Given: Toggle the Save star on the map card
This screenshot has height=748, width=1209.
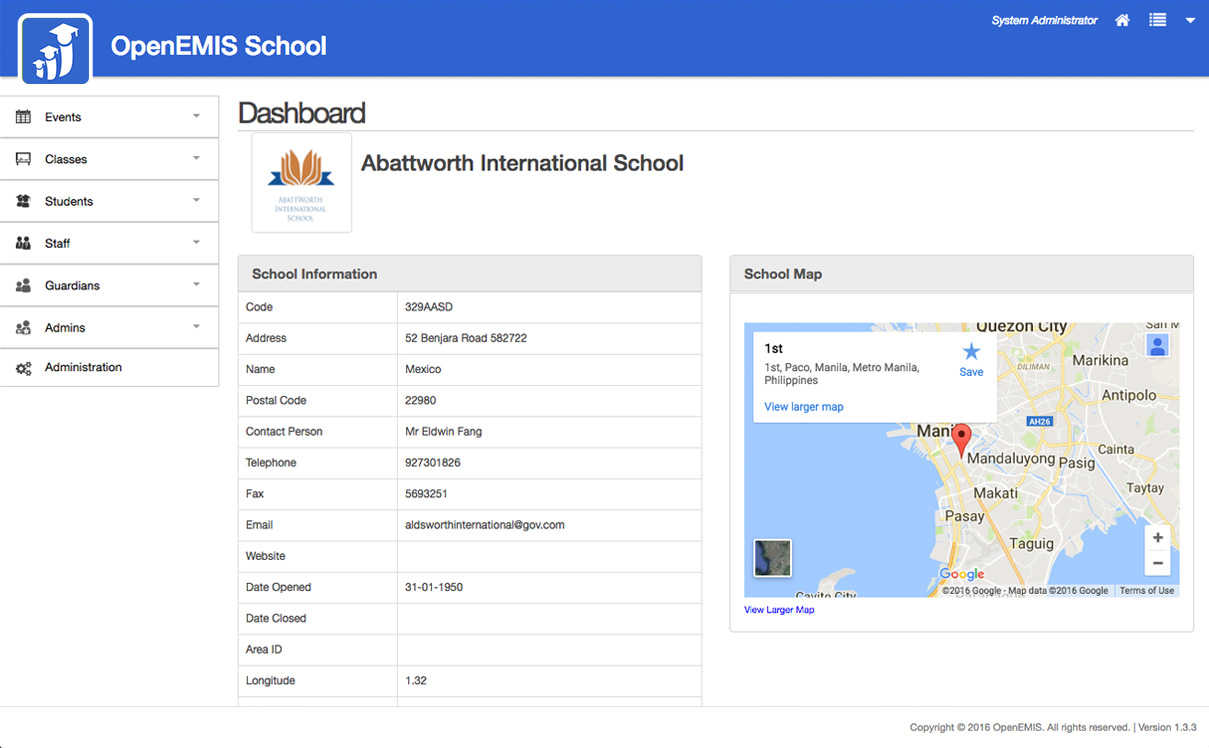Looking at the screenshot, I should (971, 352).
